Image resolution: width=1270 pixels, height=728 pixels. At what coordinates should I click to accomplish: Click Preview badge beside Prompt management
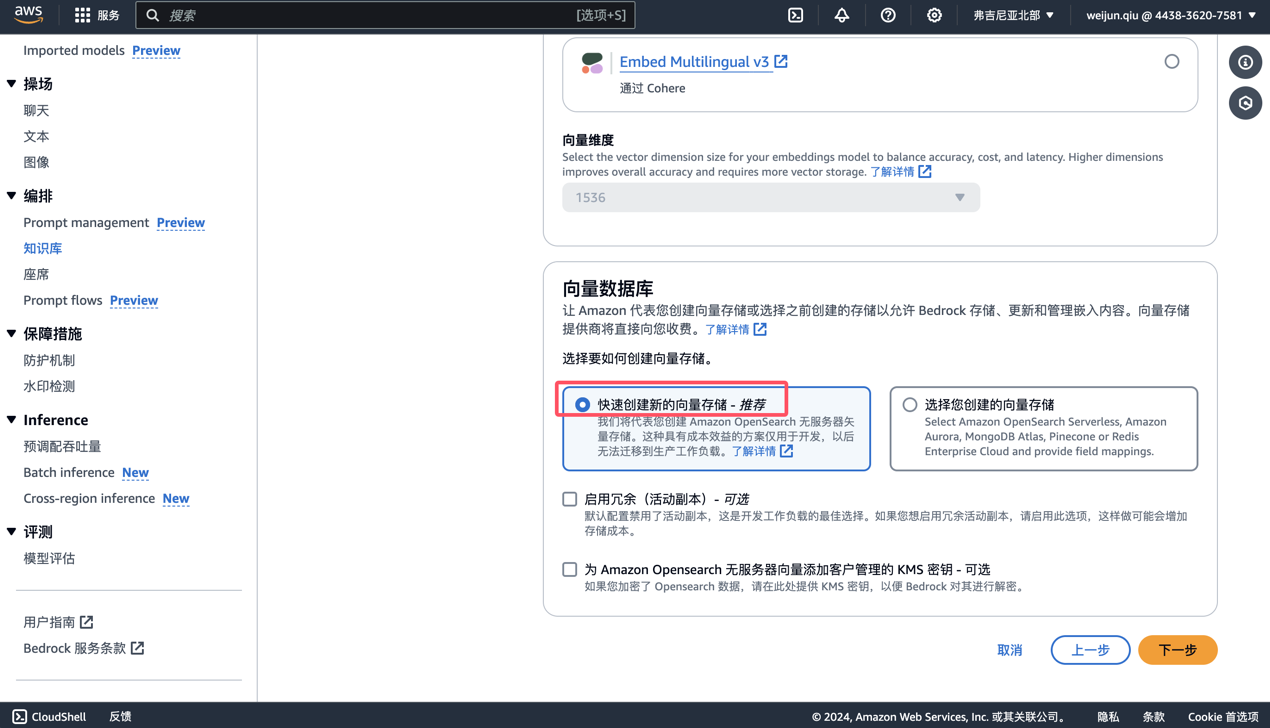[x=181, y=222]
